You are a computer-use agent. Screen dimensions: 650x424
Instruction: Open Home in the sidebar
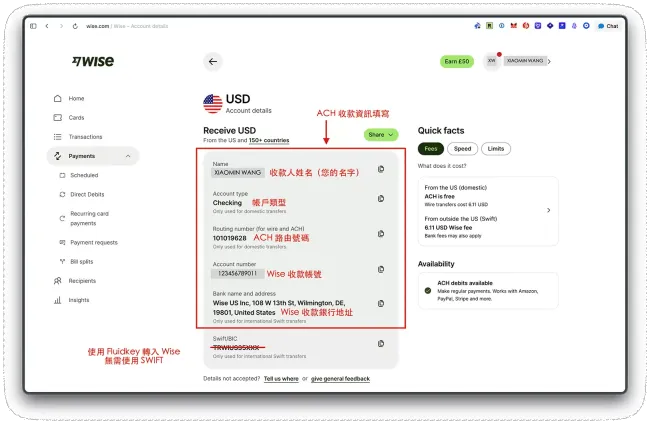[76, 99]
